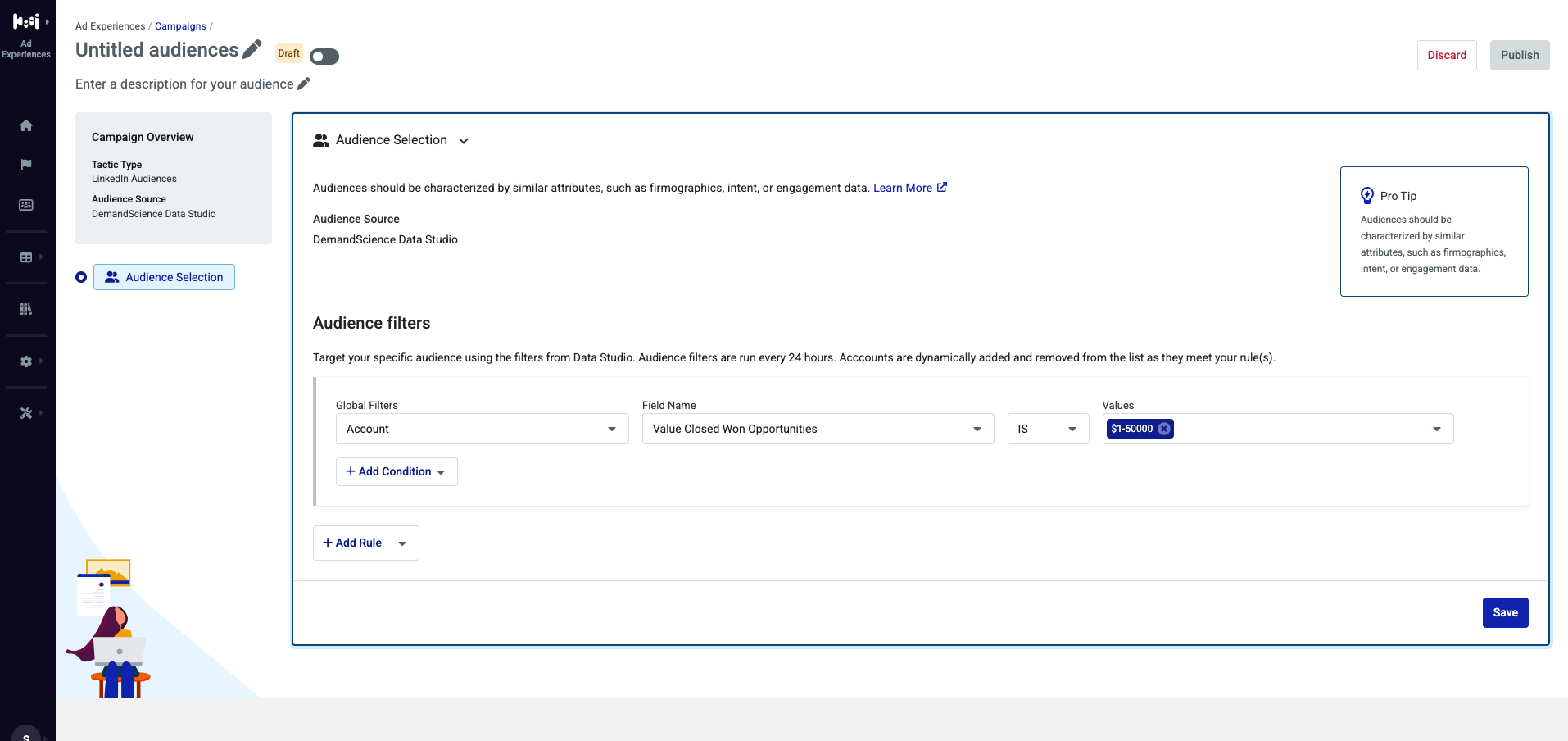Open the Audience Selection step in sidebar

click(164, 277)
